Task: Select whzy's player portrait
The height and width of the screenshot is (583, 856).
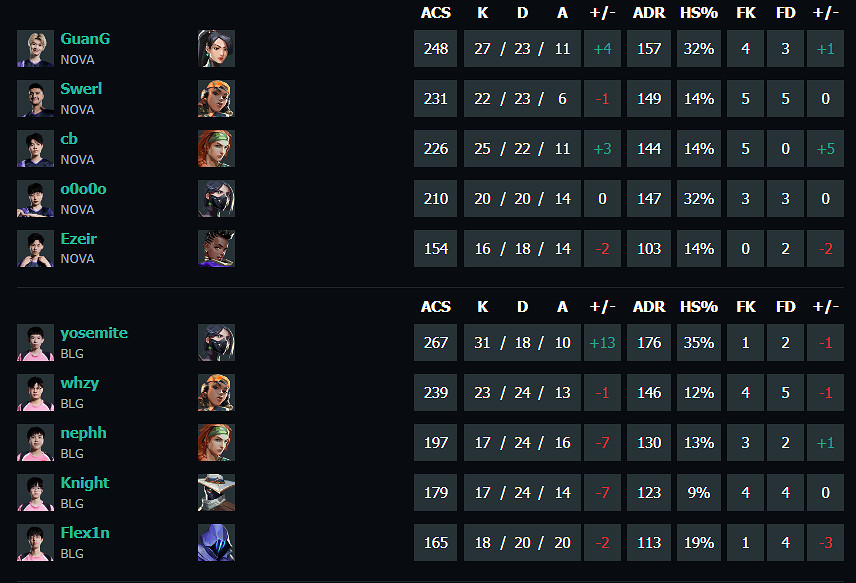Action: click(x=35, y=393)
